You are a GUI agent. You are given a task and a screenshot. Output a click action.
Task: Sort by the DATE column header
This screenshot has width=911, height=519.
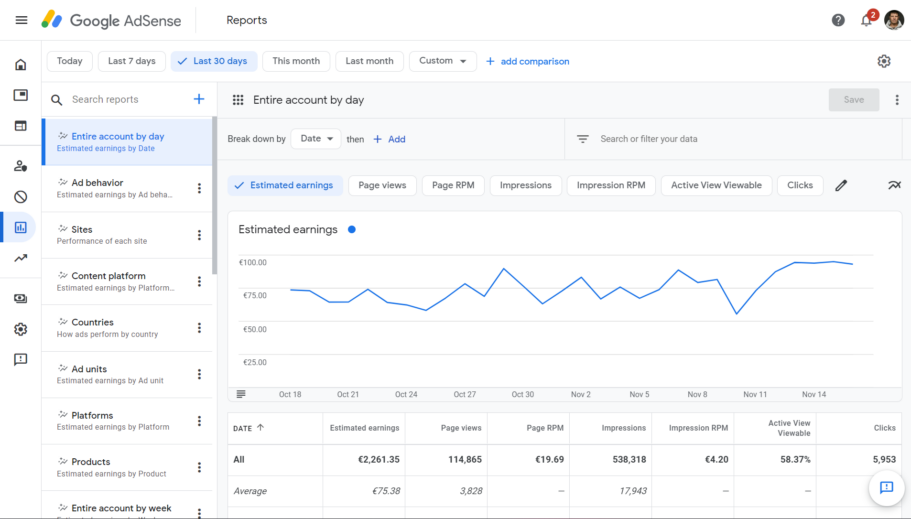pos(249,428)
